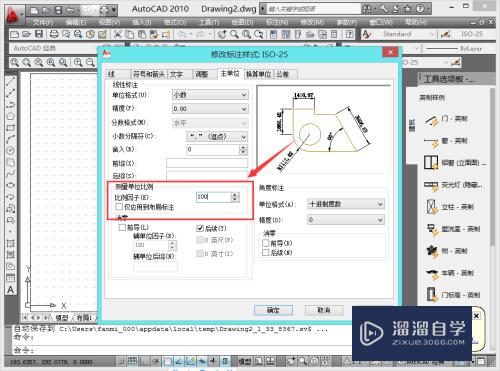500x371 pixels.
Task: Switch to the 换算单位 tab
Action: point(258,74)
